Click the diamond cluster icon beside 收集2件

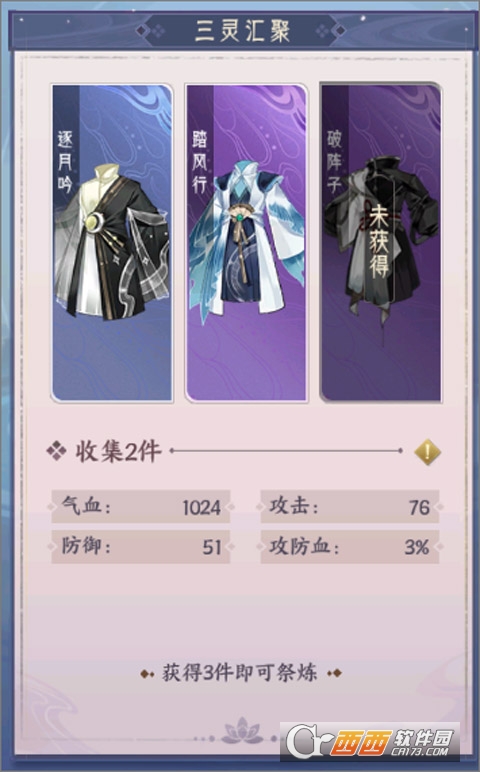[56, 451]
